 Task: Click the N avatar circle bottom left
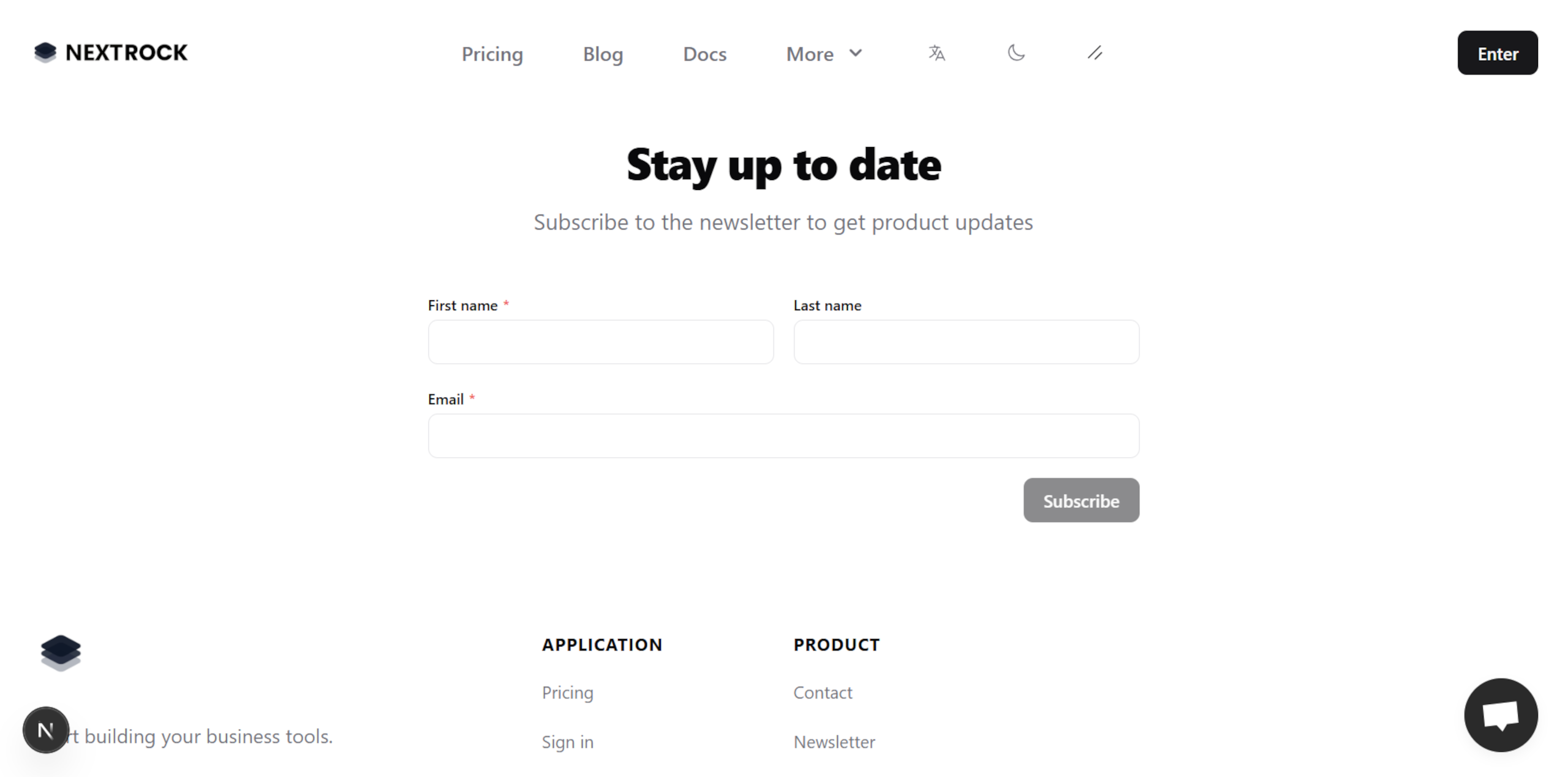[45, 730]
